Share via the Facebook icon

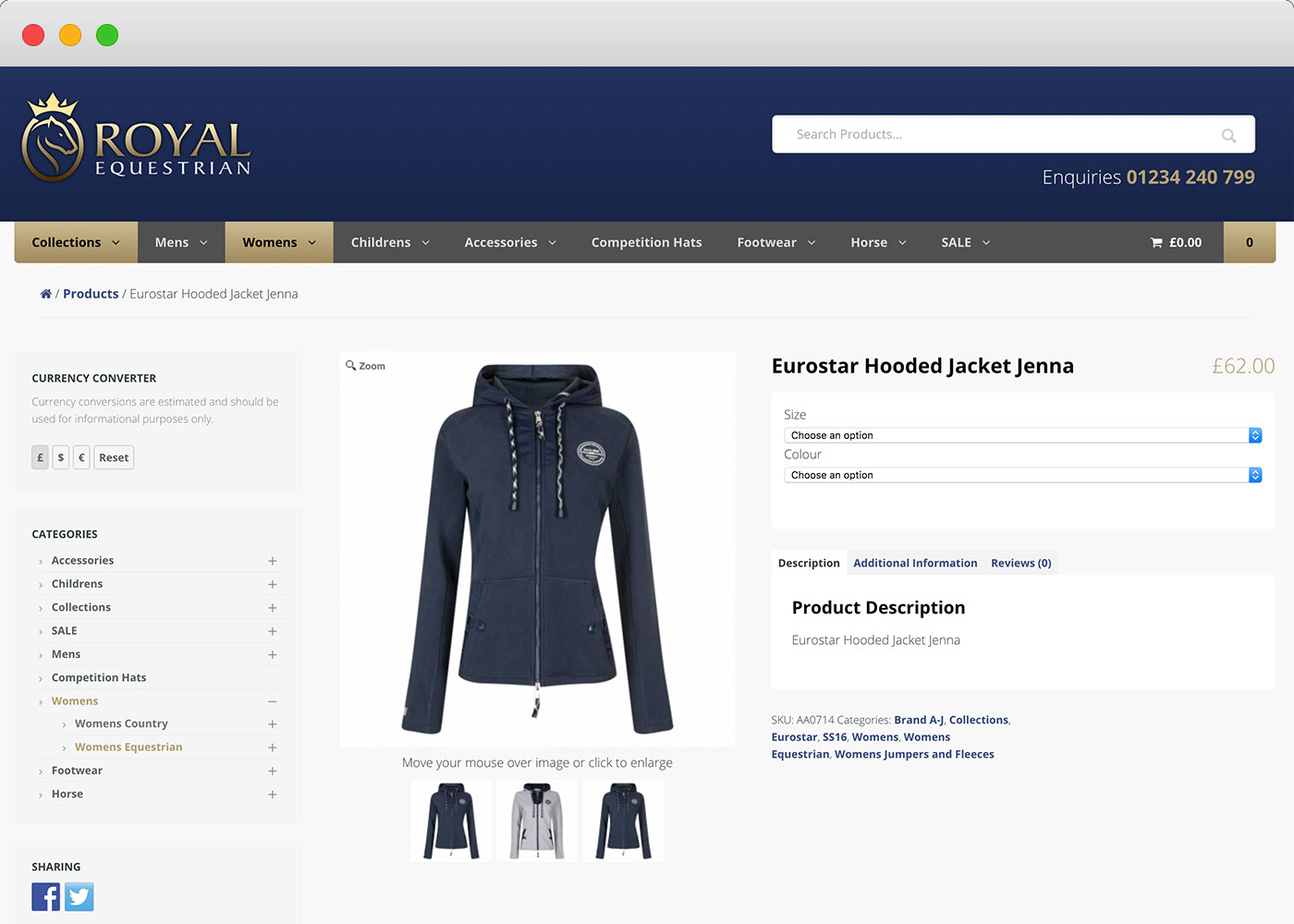point(46,896)
